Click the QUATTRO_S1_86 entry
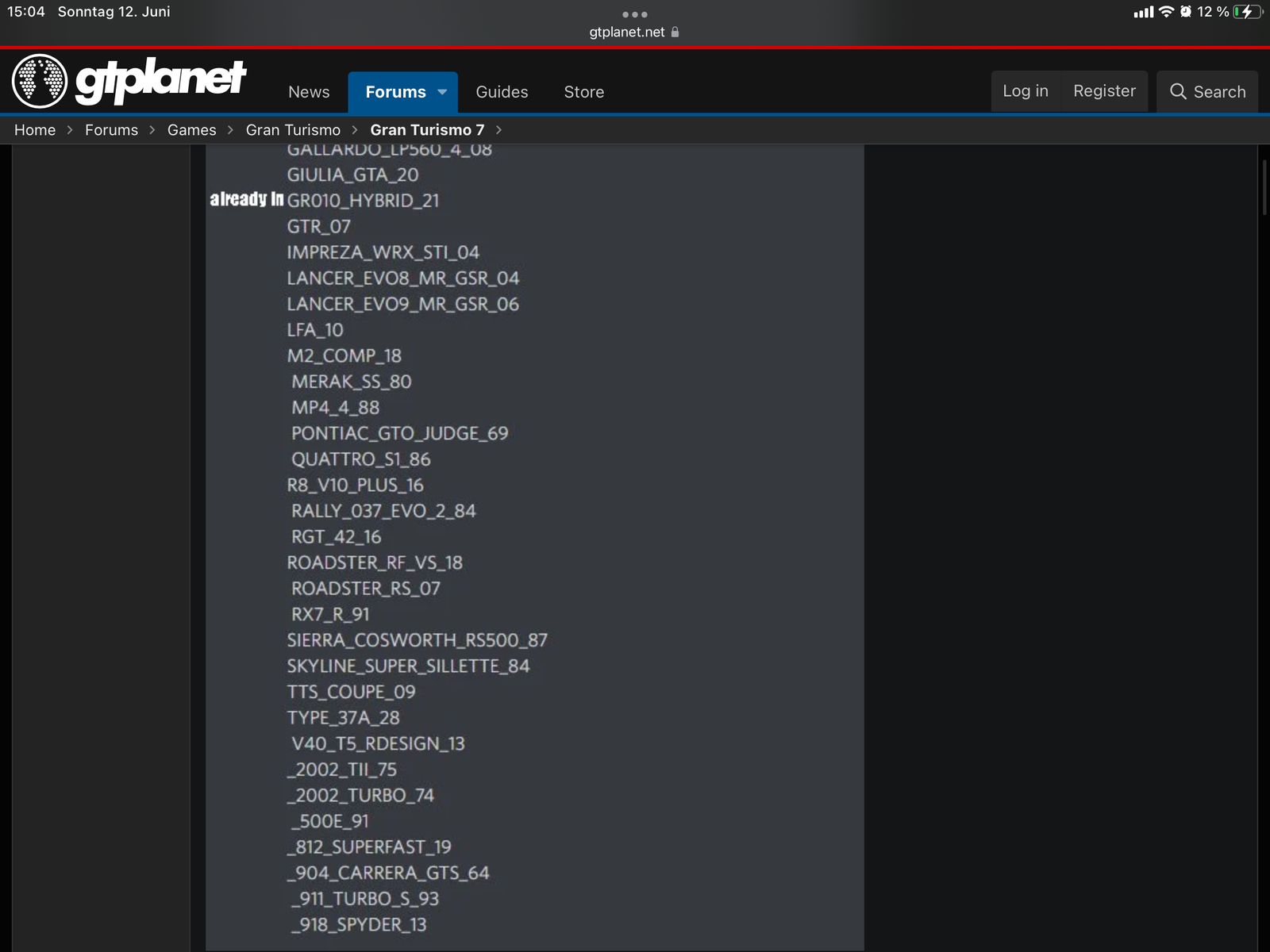This screenshot has height=952, width=1270. point(361,459)
